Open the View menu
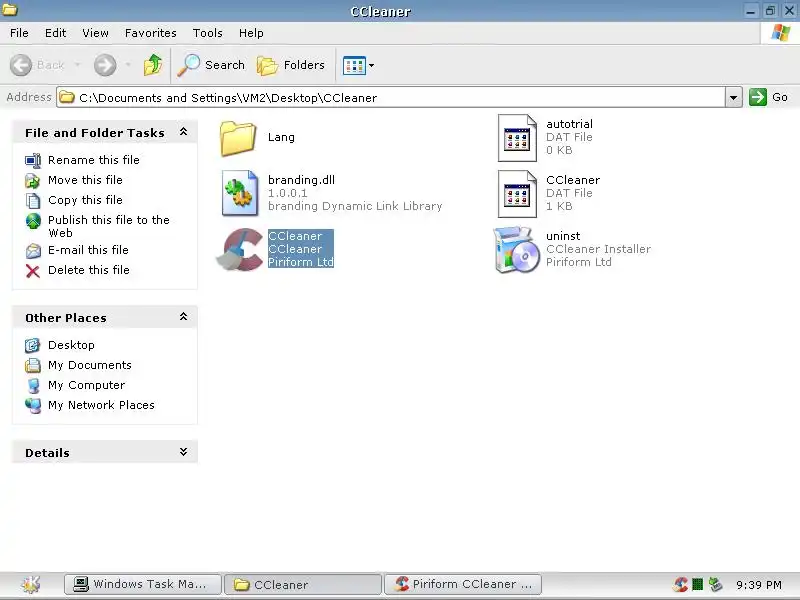This screenshot has height=600, width=800. 95,33
